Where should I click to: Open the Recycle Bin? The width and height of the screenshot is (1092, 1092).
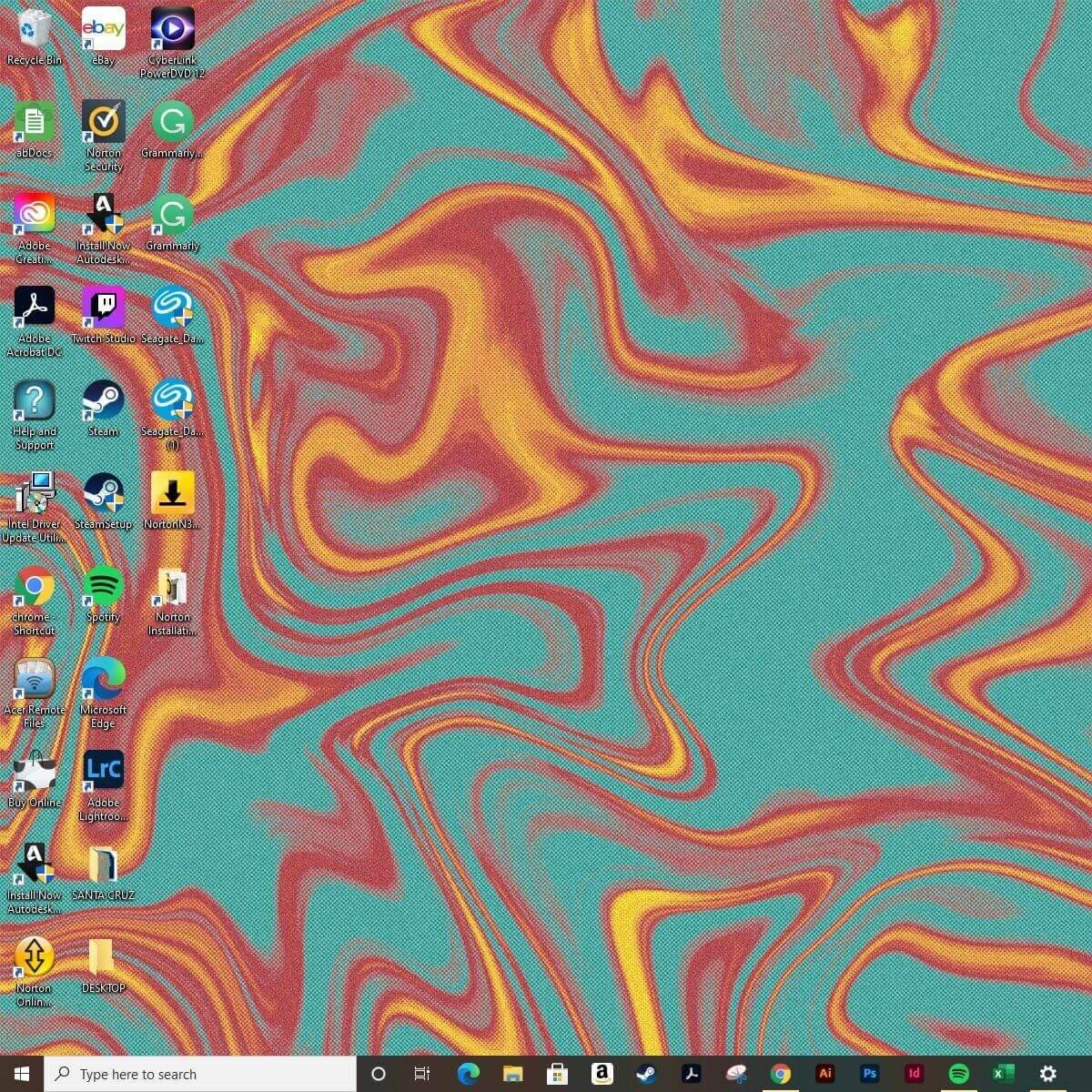(x=34, y=27)
